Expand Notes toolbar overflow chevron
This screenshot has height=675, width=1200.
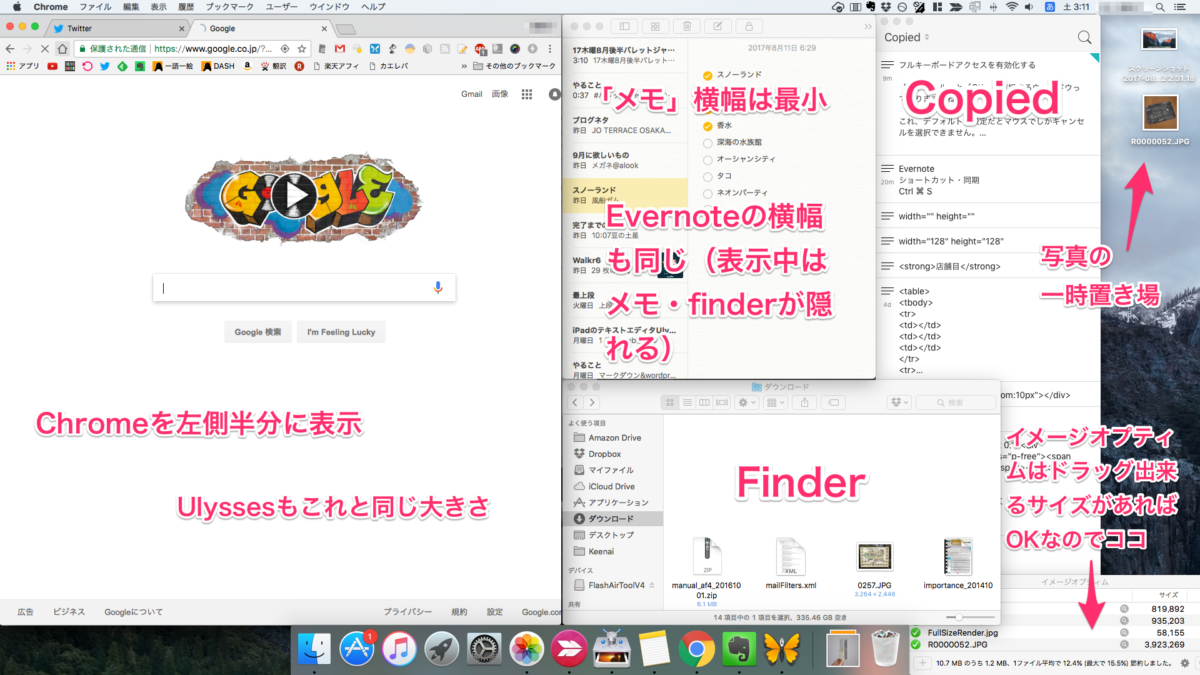(867, 26)
